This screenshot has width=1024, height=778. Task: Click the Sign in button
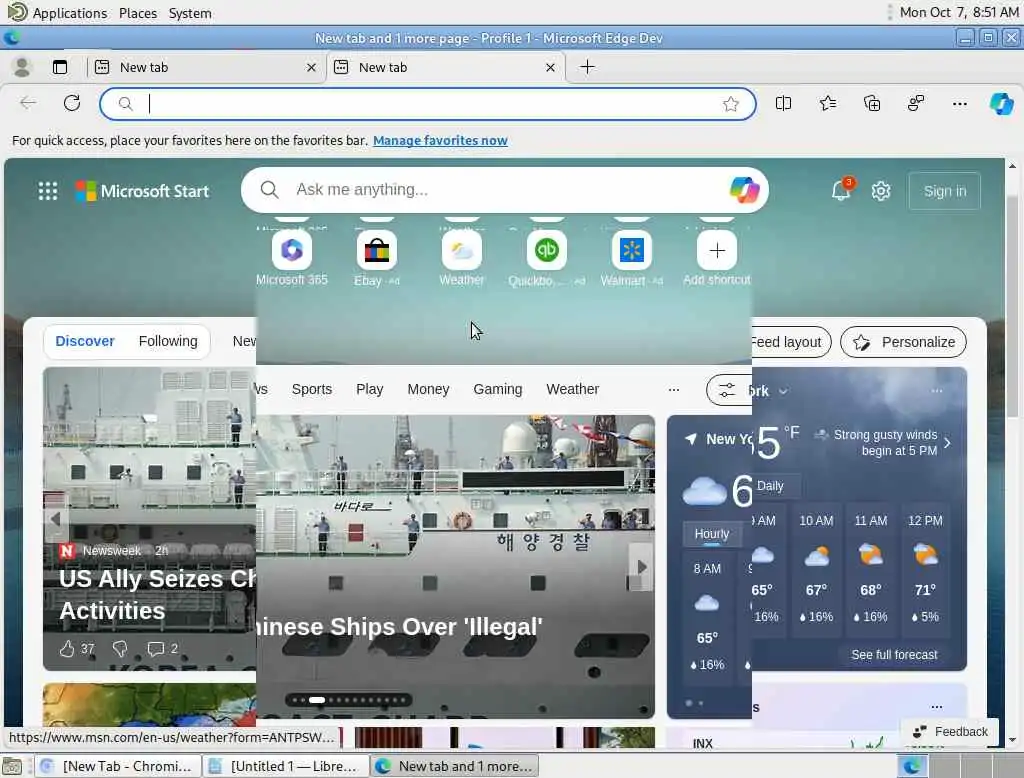click(944, 191)
